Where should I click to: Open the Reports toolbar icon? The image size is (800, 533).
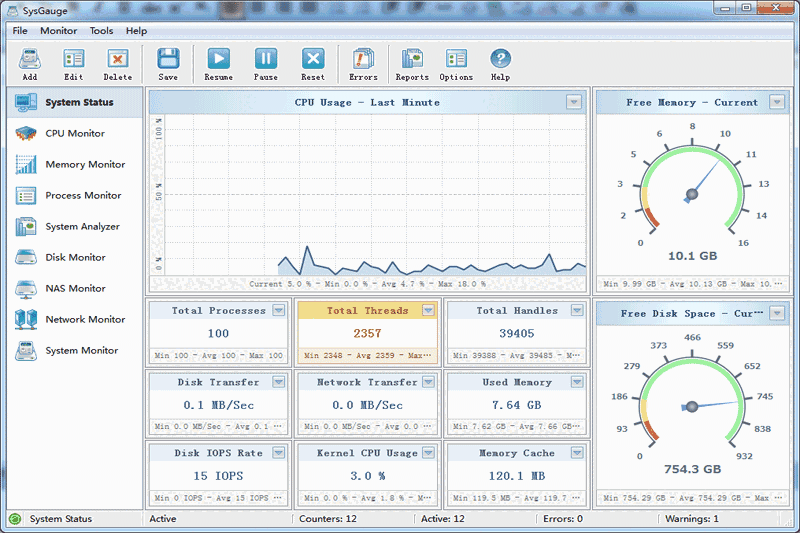(x=412, y=60)
